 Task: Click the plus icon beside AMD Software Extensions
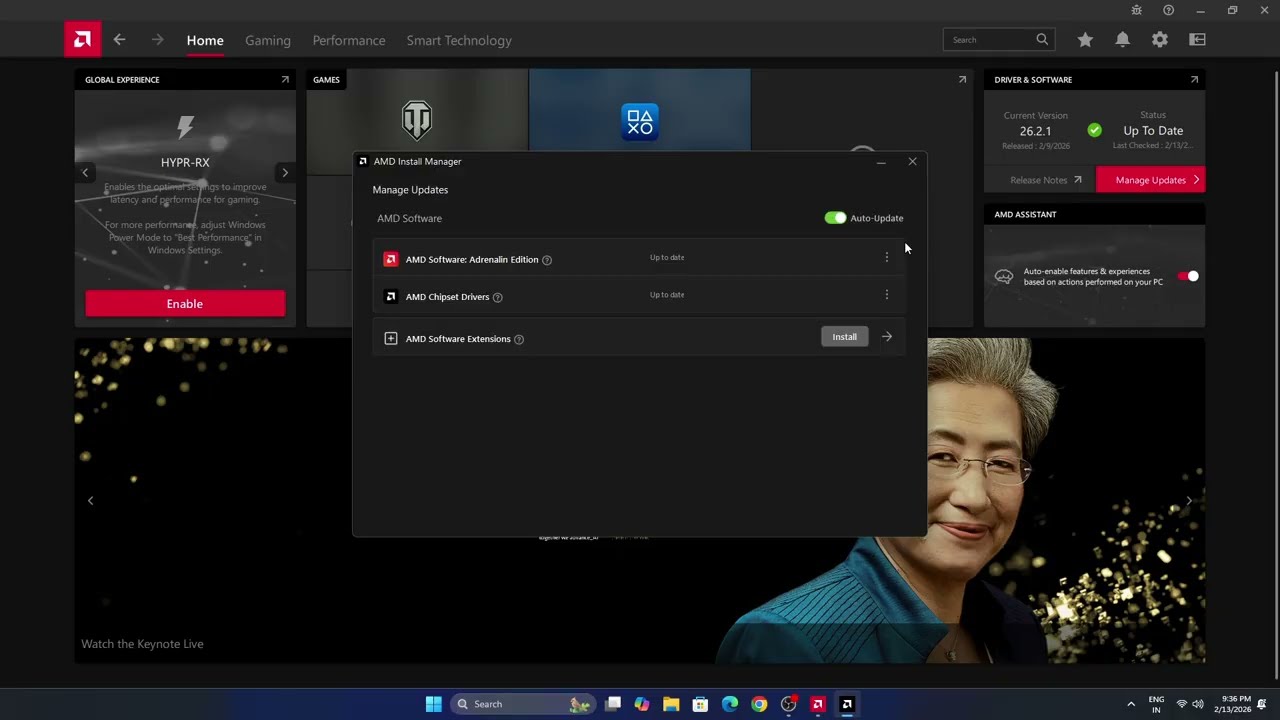(x=391, y=338)
